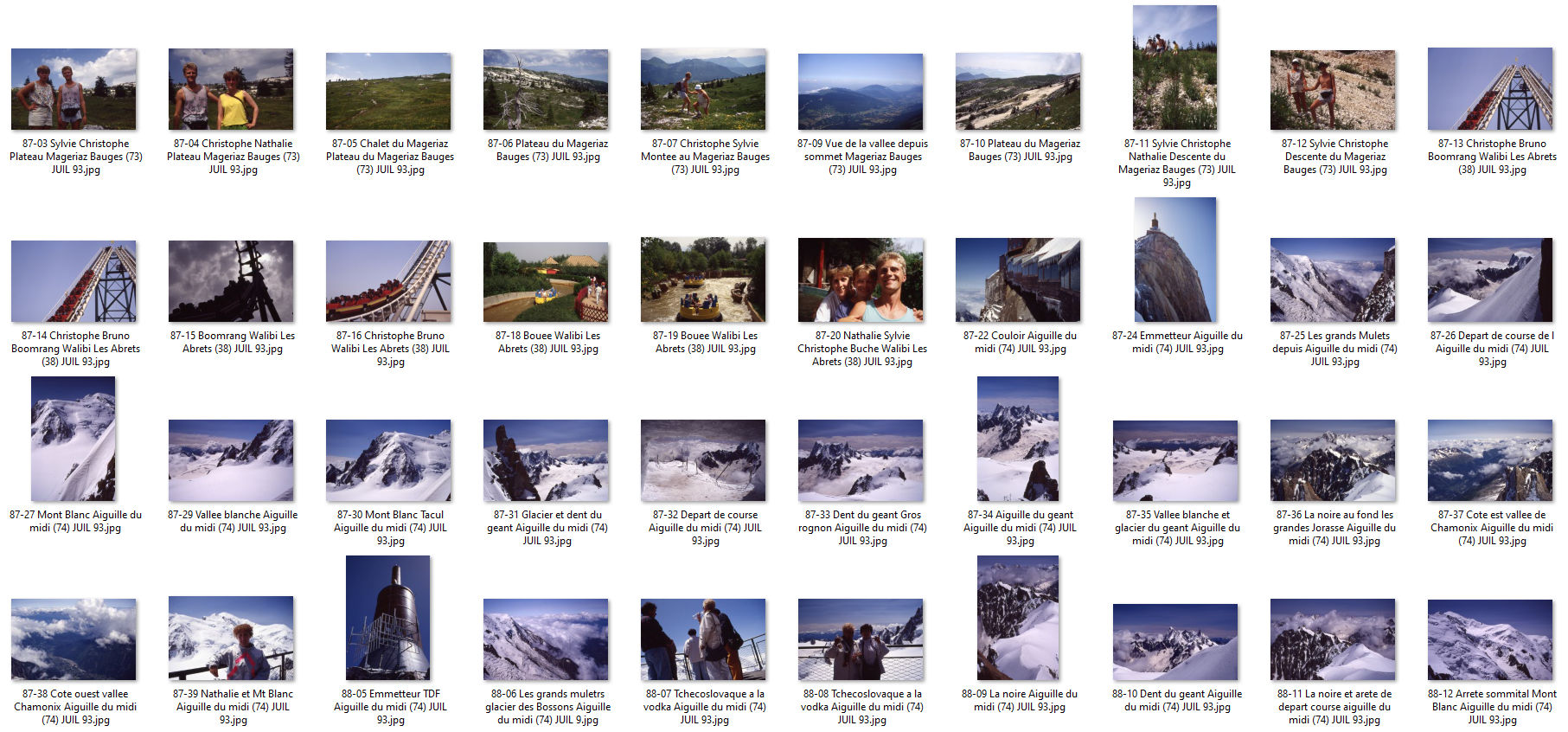
Task: Select the 87-36 La noire grandes Jorasse photo
Action: point(1332,460)
